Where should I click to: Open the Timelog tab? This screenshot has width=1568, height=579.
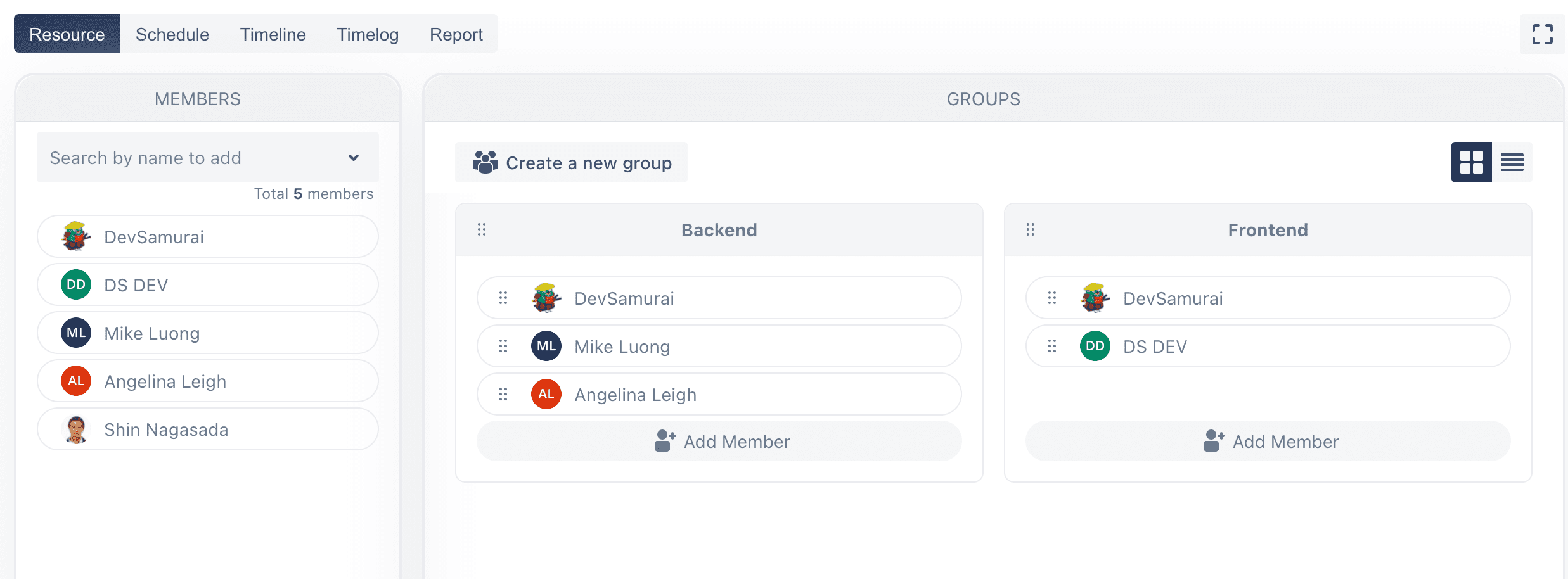click(368, 34)
